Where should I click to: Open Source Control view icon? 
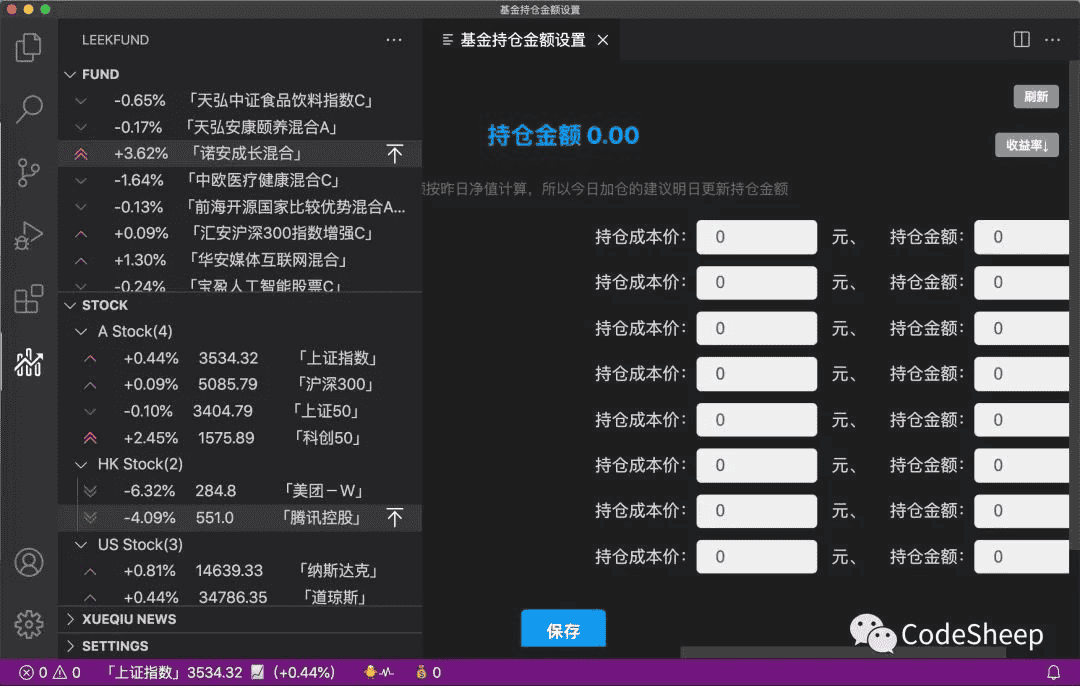point(28,172)
